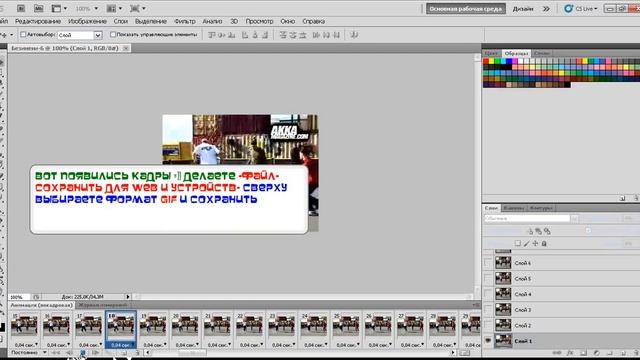Open the Анализ menu
640x360 pixels.
click(x=212, y=21)
